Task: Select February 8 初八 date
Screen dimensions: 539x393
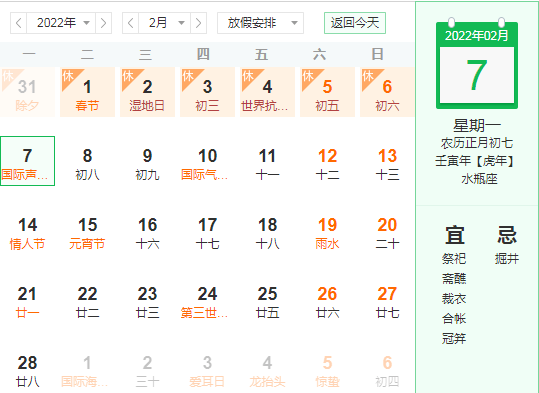Action: [x=87, y=161]
